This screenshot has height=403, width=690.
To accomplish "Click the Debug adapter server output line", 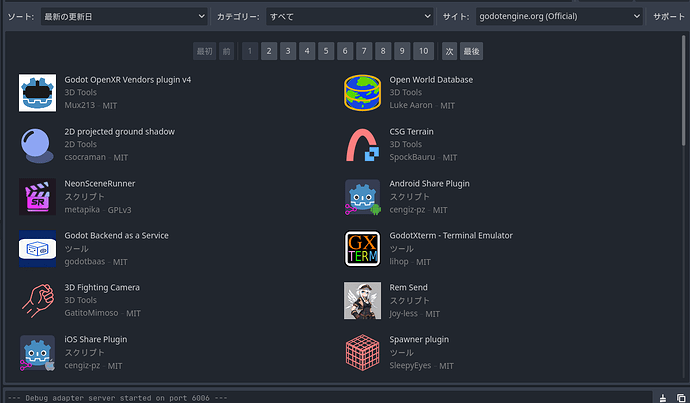I will pyautogui.click(x=117, y=398).
